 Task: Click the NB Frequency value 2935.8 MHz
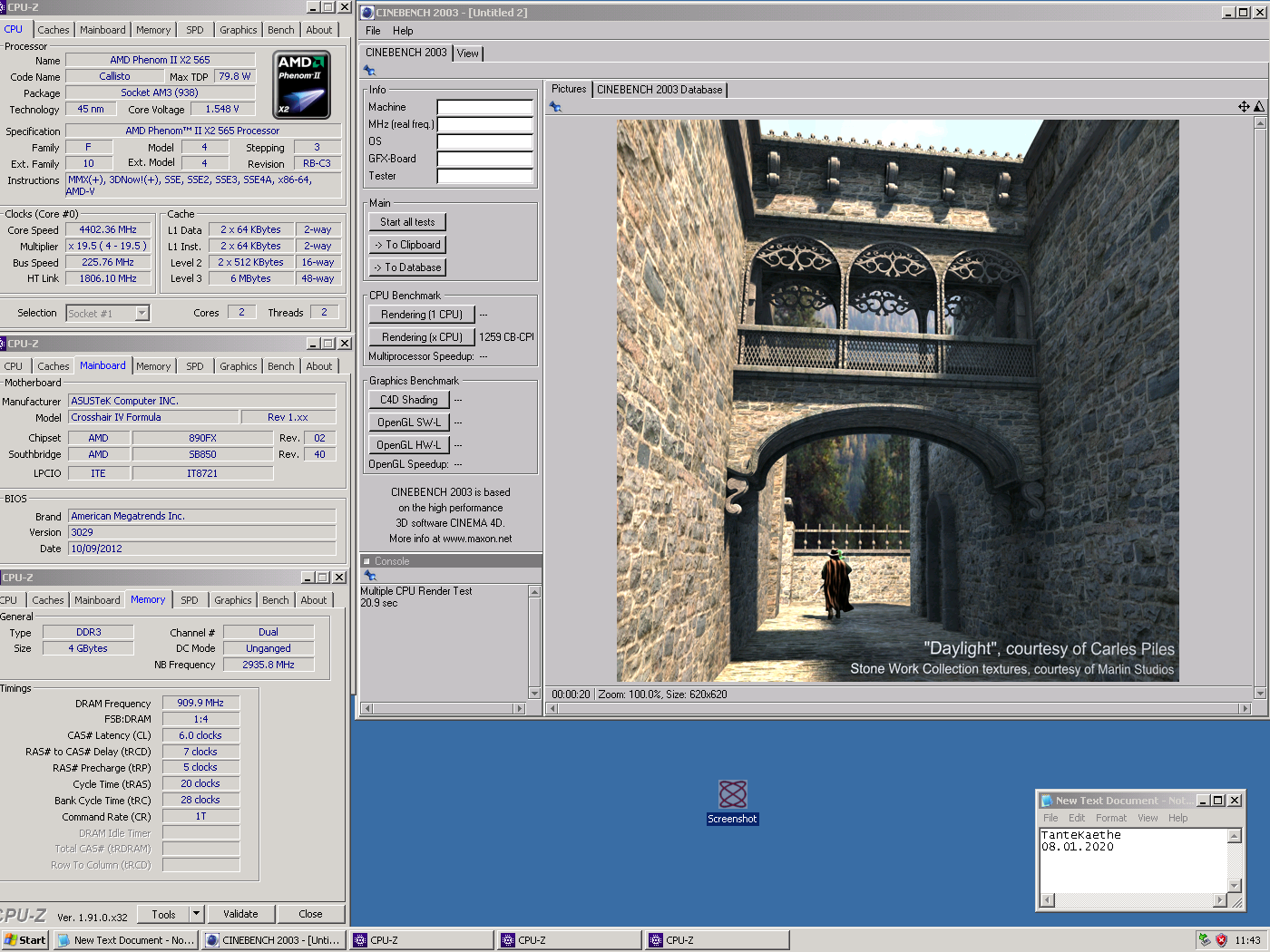point(269,665)
